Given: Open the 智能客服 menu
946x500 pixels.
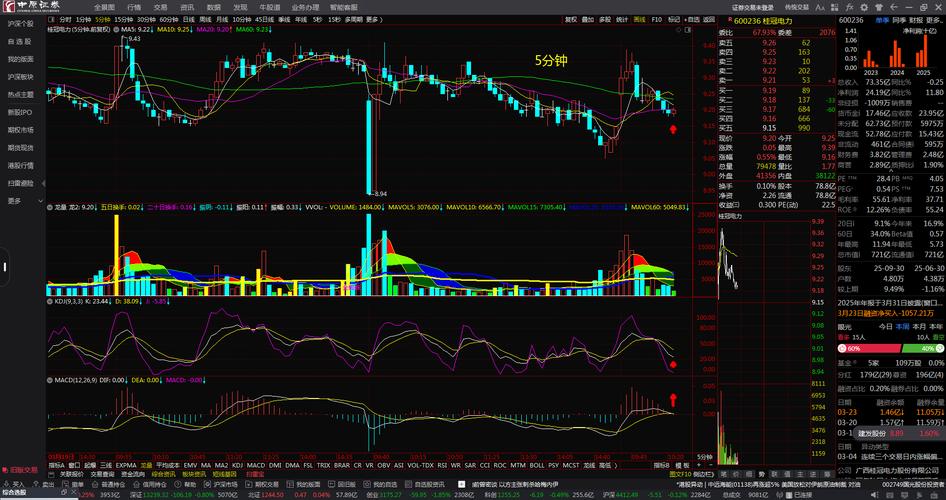Looking at the screenshot, I should [x=343, y=6].
